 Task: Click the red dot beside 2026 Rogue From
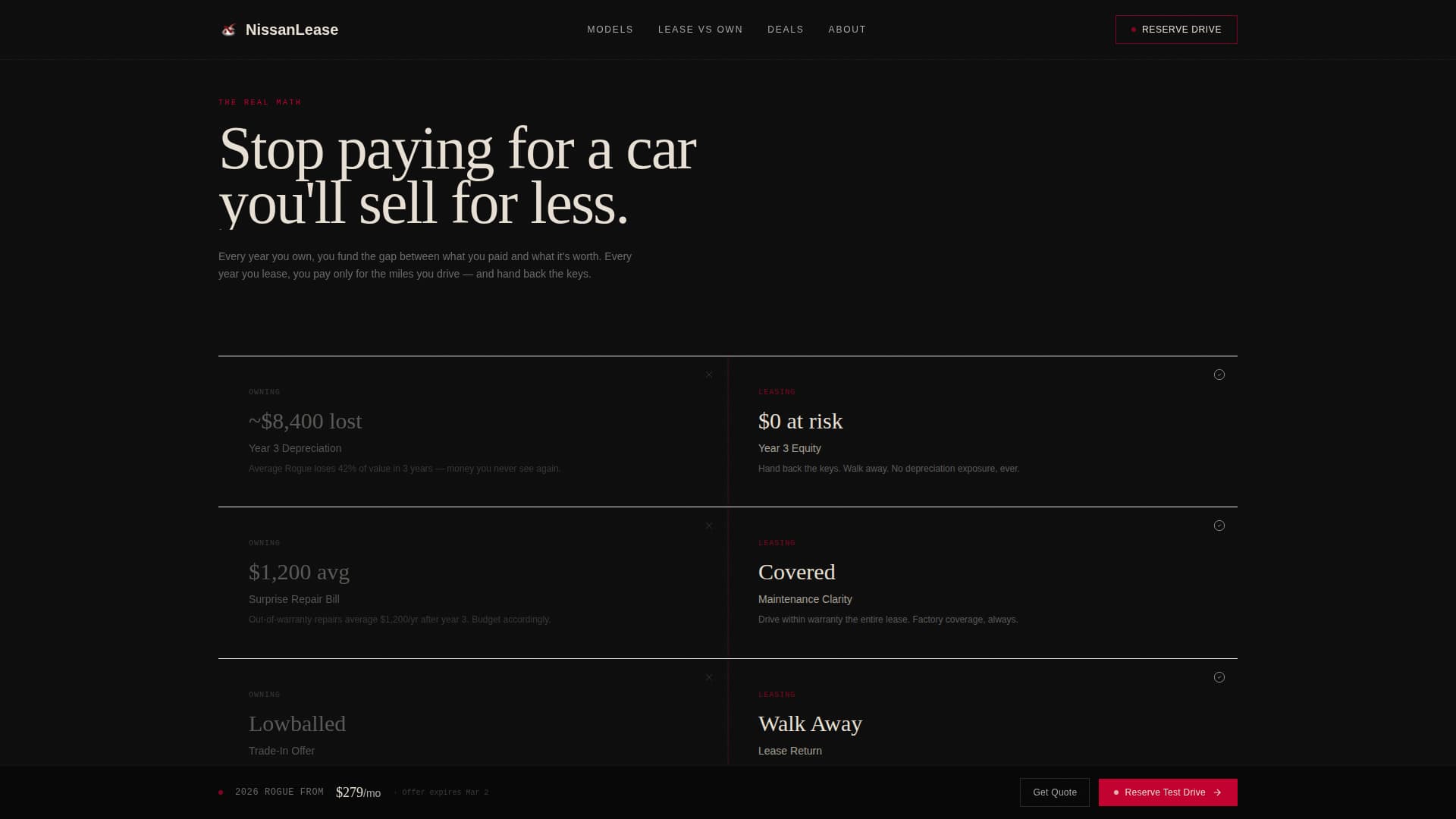click(221, 792)
